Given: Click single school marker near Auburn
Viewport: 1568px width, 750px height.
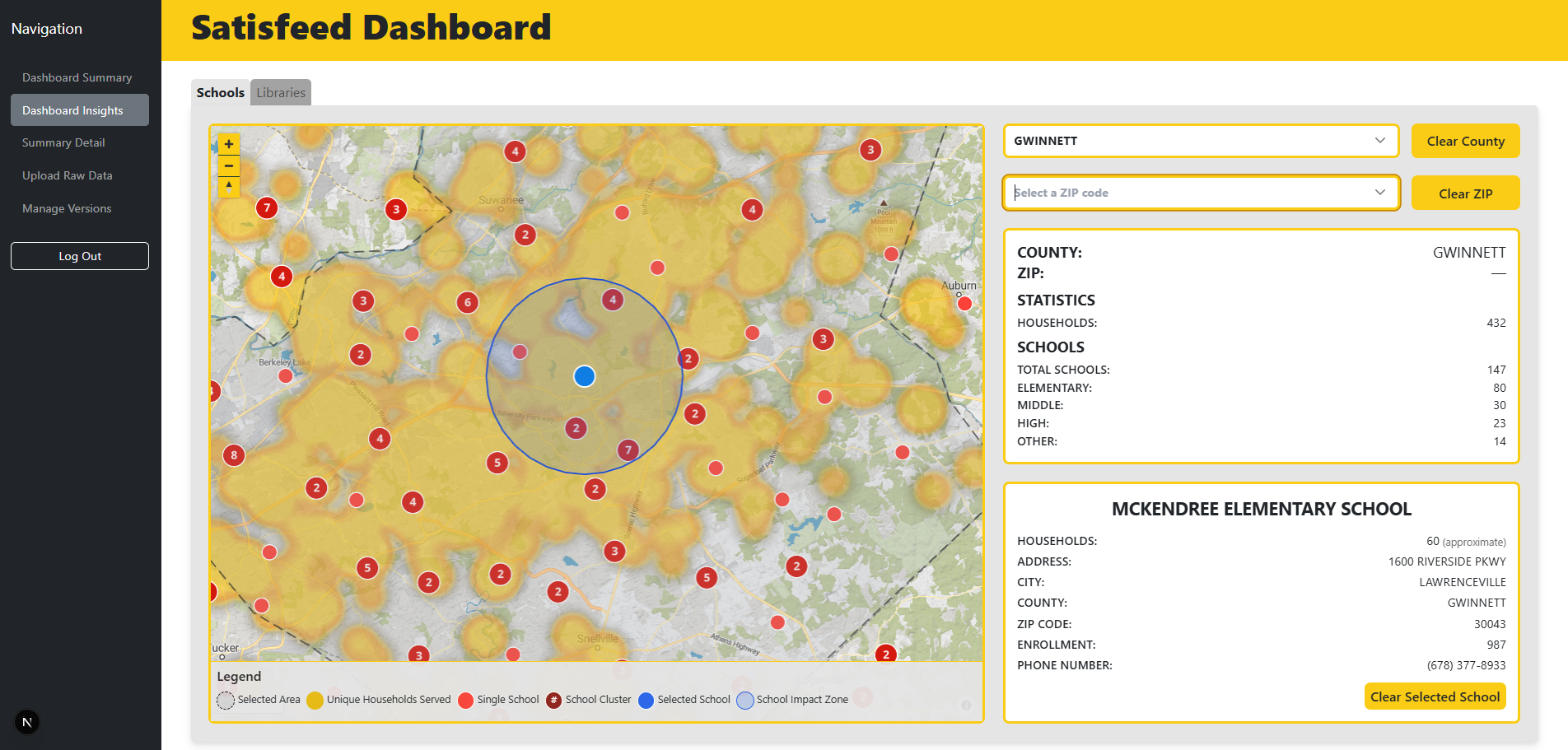Looking at the screenshot, I should [x=964, y=304].
